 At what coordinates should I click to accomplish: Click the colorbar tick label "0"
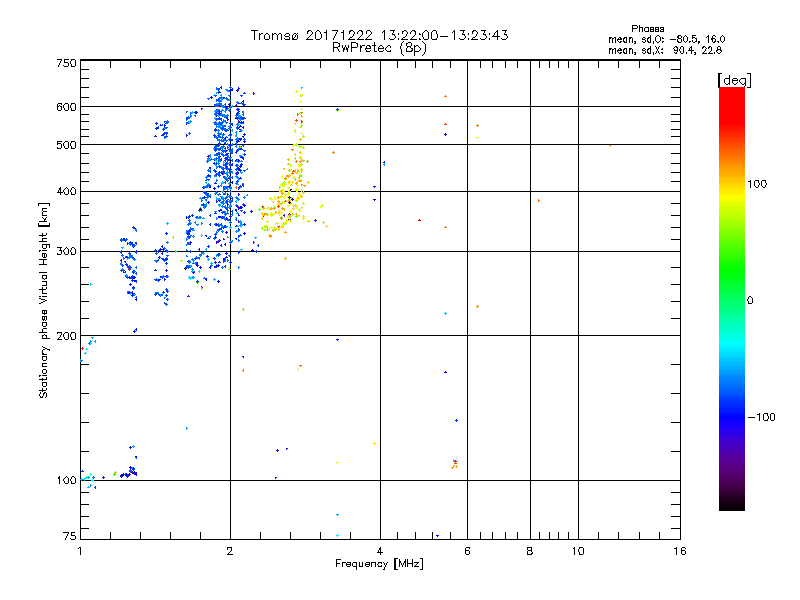[x=750, y=301]
